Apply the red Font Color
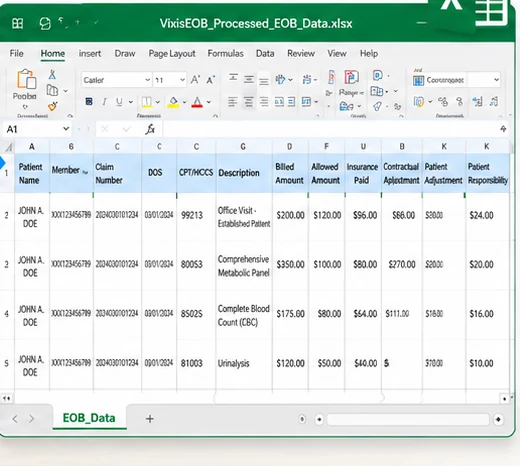The height and width of the screenshot is (466, 520). tap(197, 102)
